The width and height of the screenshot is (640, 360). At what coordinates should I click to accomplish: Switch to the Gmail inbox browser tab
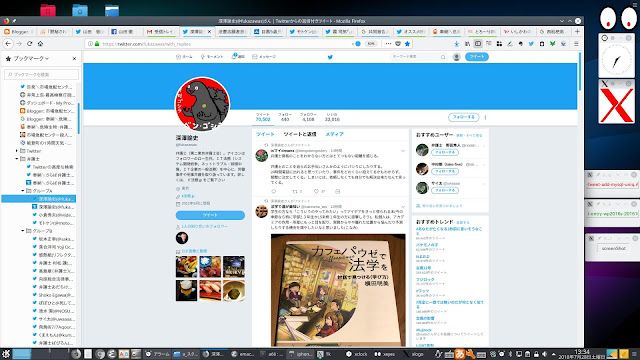point(161,31)
